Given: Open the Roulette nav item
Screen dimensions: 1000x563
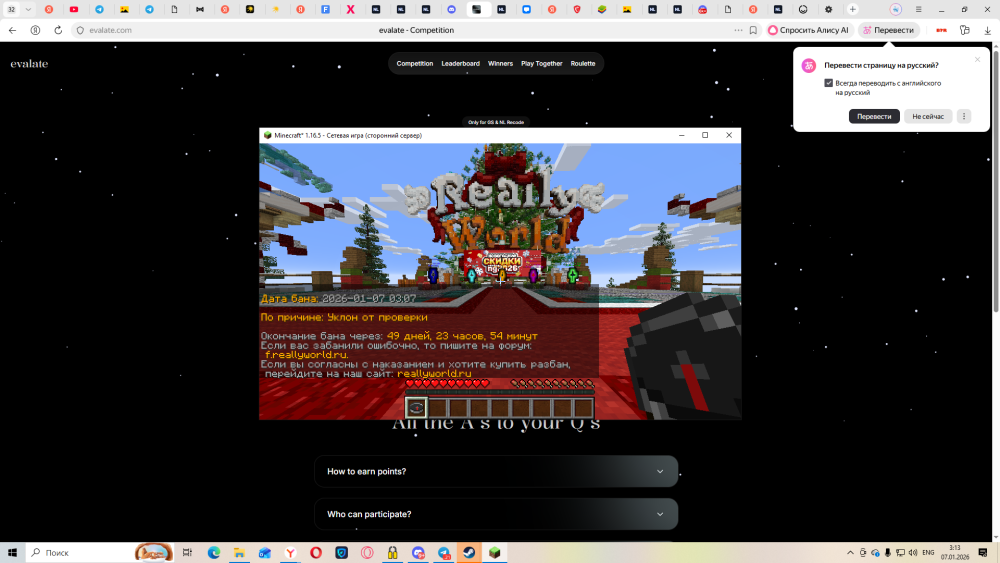Looking at the screenshot, I should click(583, 64).
